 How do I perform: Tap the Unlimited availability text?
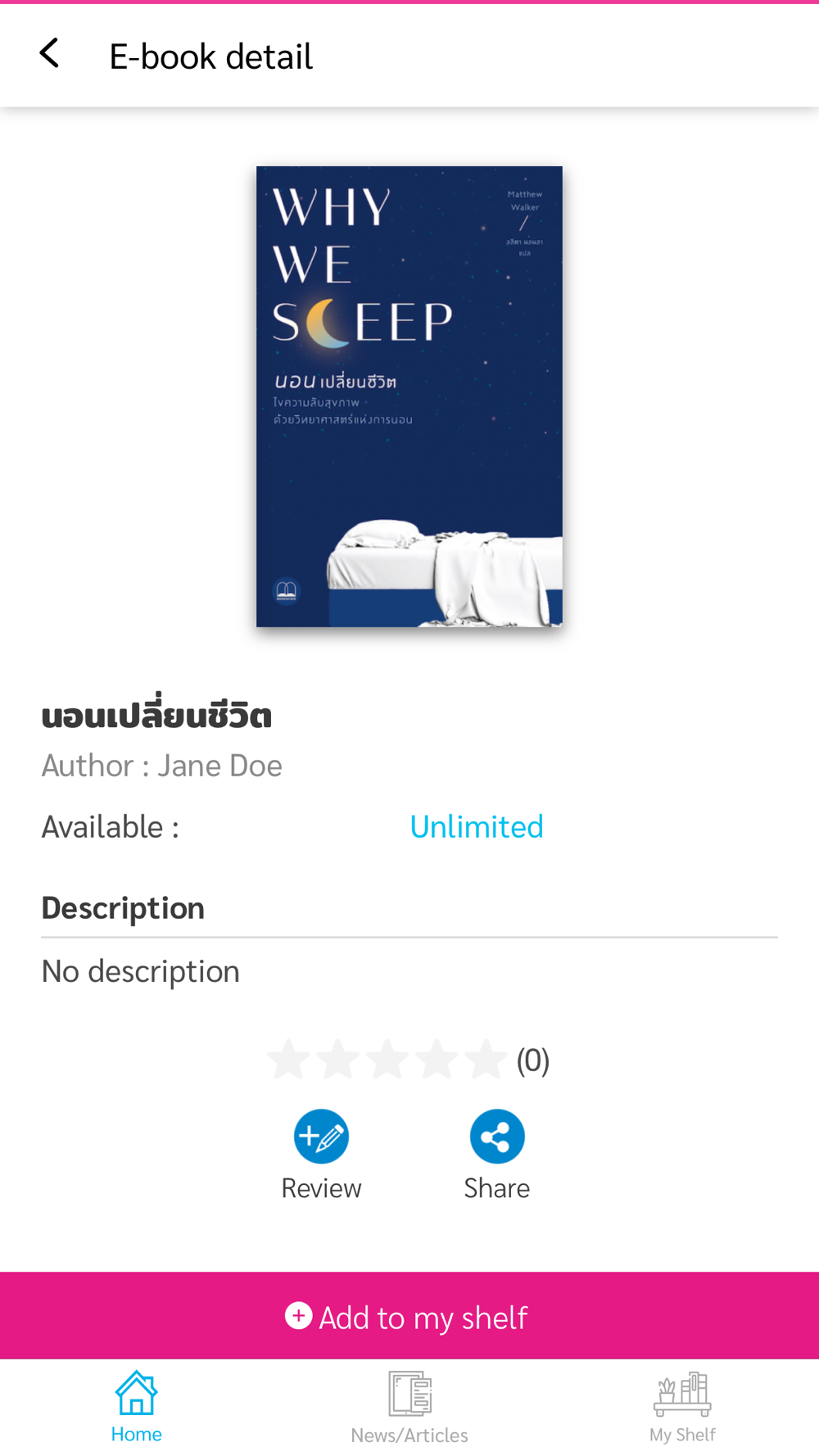tap(477, 827)
